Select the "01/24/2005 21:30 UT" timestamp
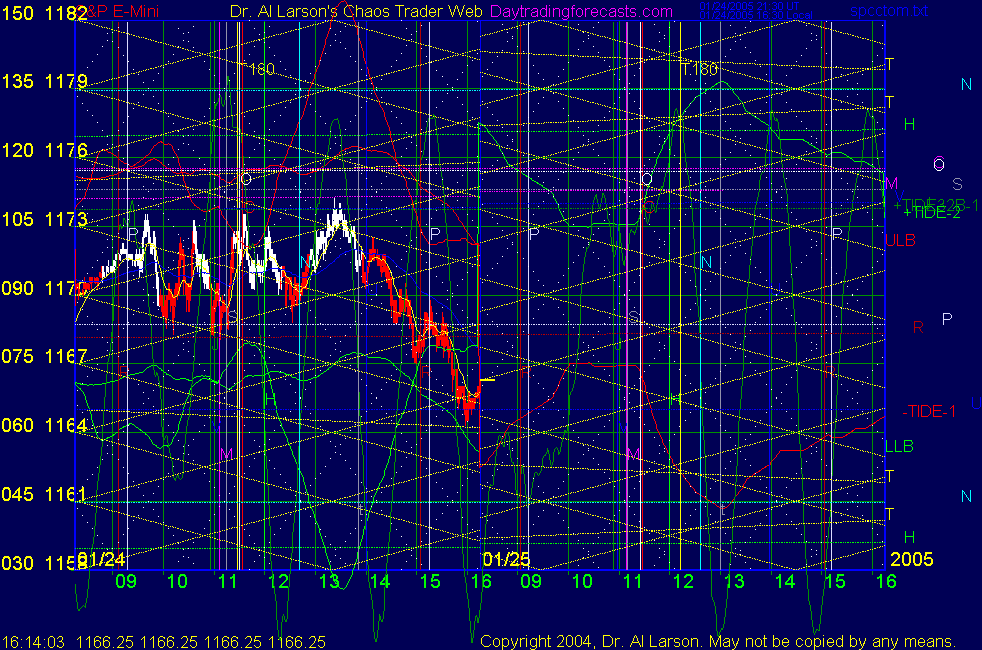Image resolution: width=982 pixels, height=650 pixels. click(x=749, y=6)
